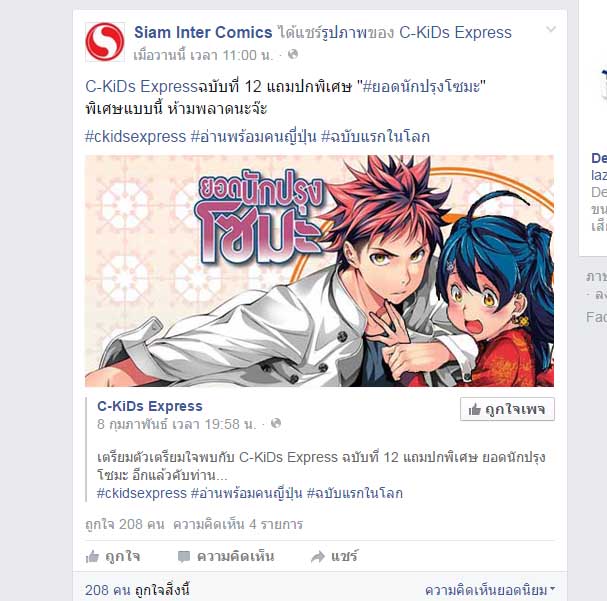Screen dimensions: 607x601
Task: Open #ฉบับแรกในโลก hashtag in top caption
Action: click(376, 137)
